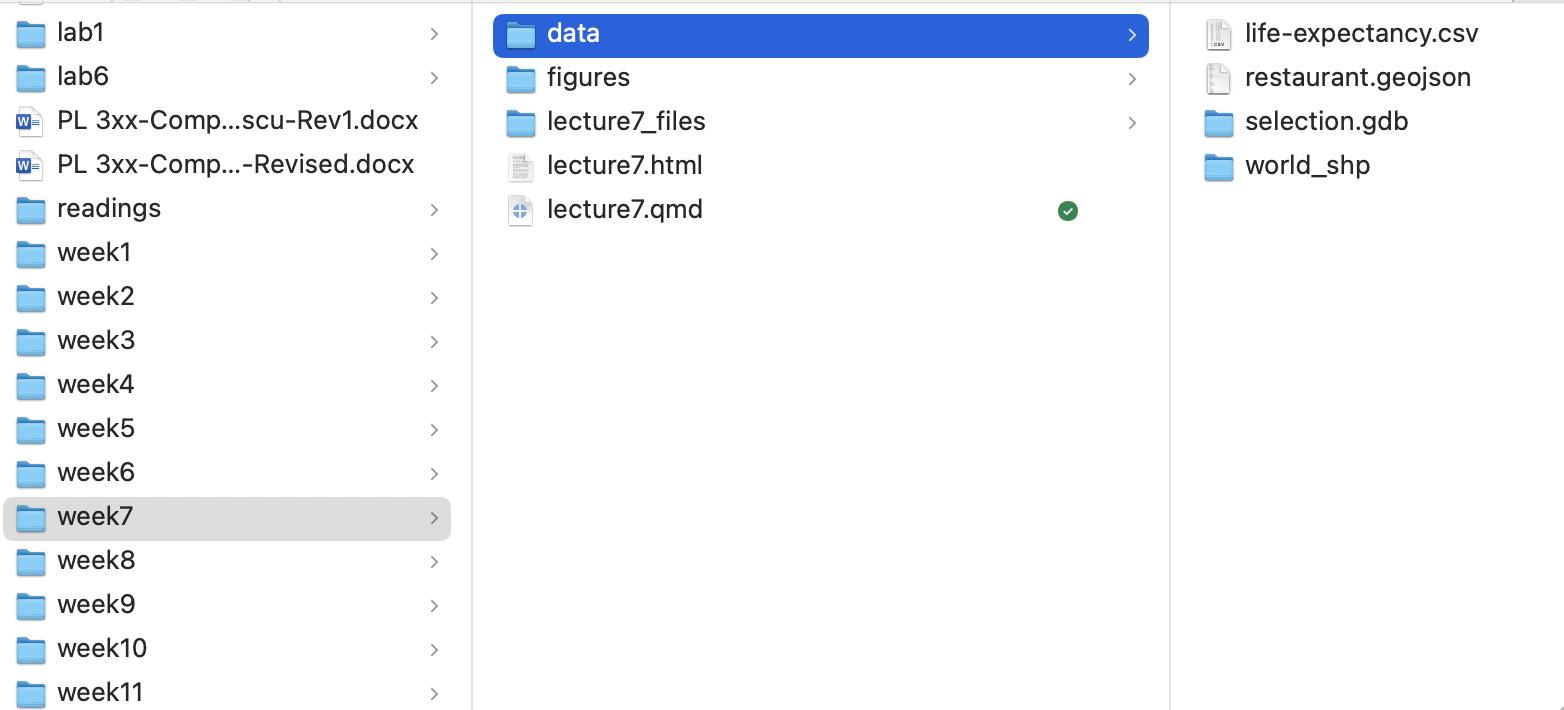Select the week3 folder
Screen dimensions: 1564x710
[x=96, y=341]
